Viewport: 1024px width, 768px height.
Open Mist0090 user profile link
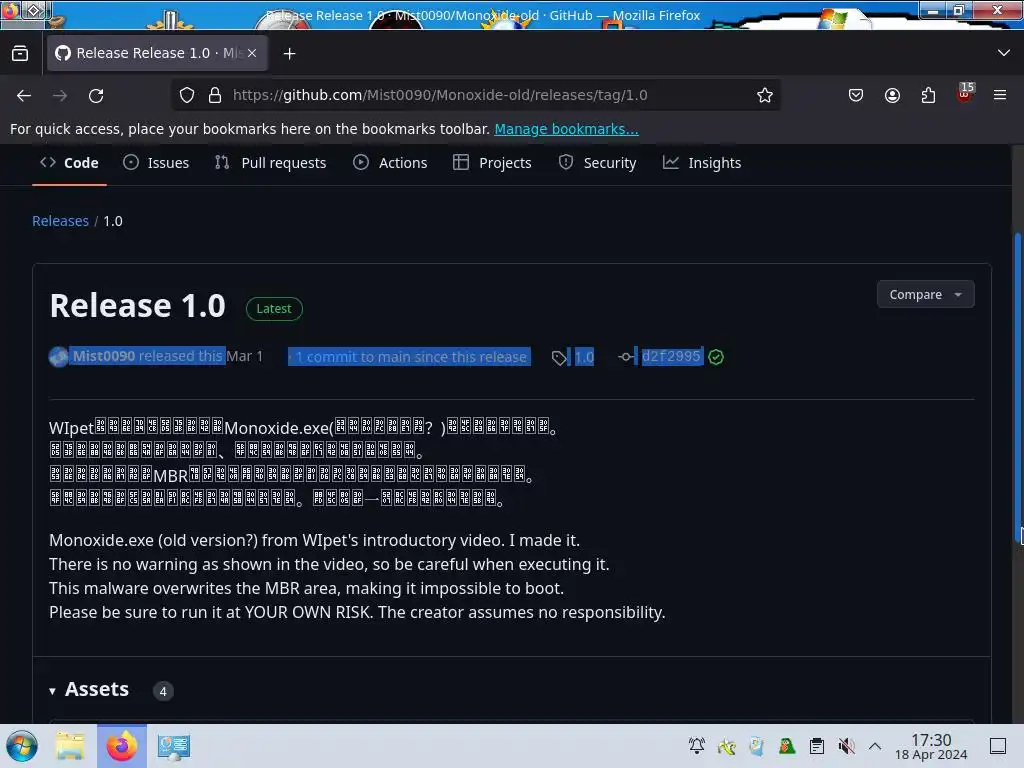(x=103, y=357)
